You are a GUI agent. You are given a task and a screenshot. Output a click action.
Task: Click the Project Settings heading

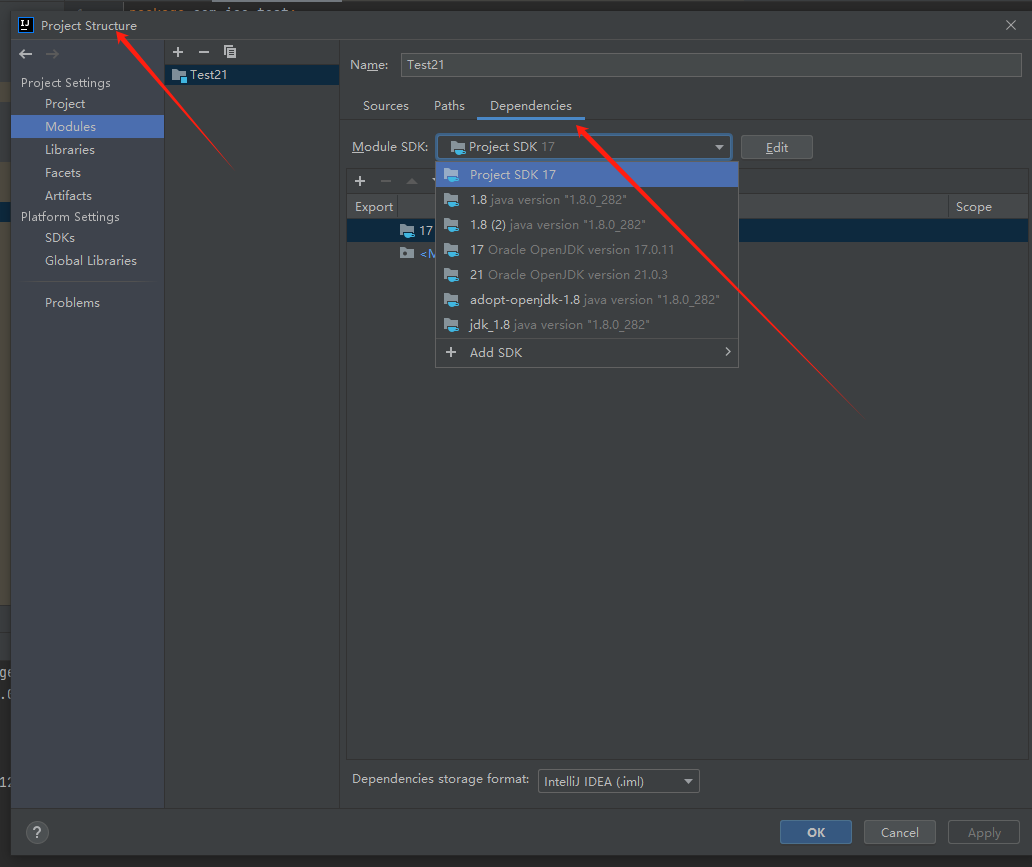[x=66, y=83]
